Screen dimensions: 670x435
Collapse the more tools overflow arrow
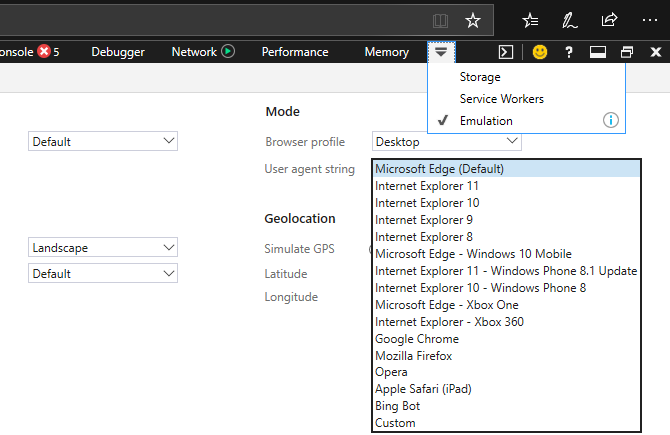(x=441, y=51)
